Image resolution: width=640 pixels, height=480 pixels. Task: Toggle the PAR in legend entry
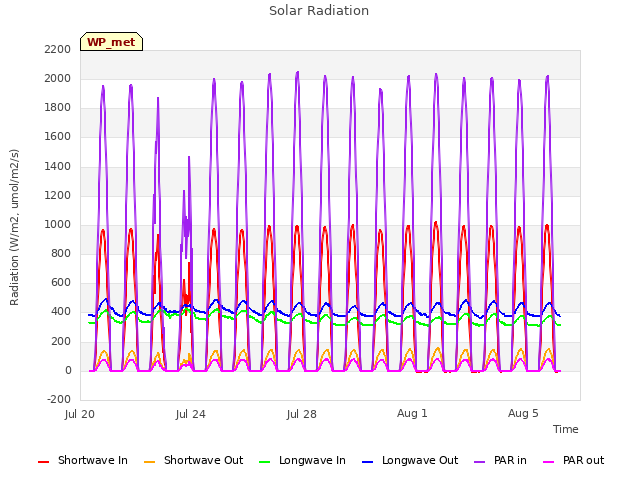(500, 460)
